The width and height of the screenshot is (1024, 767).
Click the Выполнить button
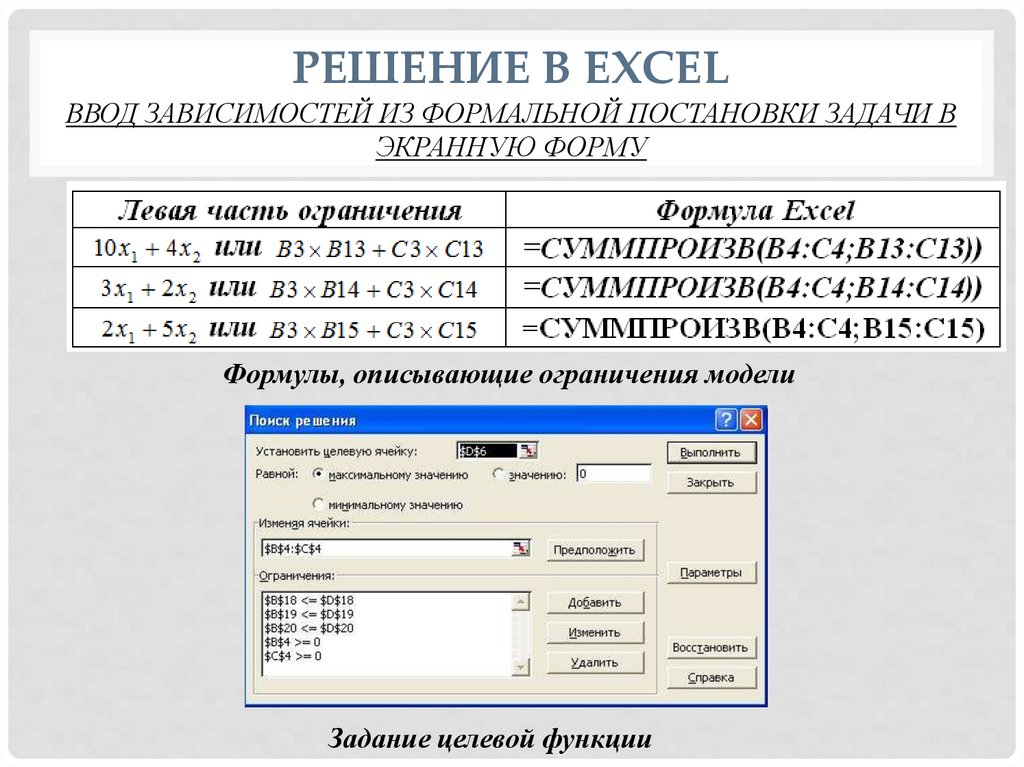click(x=711, y=453)
